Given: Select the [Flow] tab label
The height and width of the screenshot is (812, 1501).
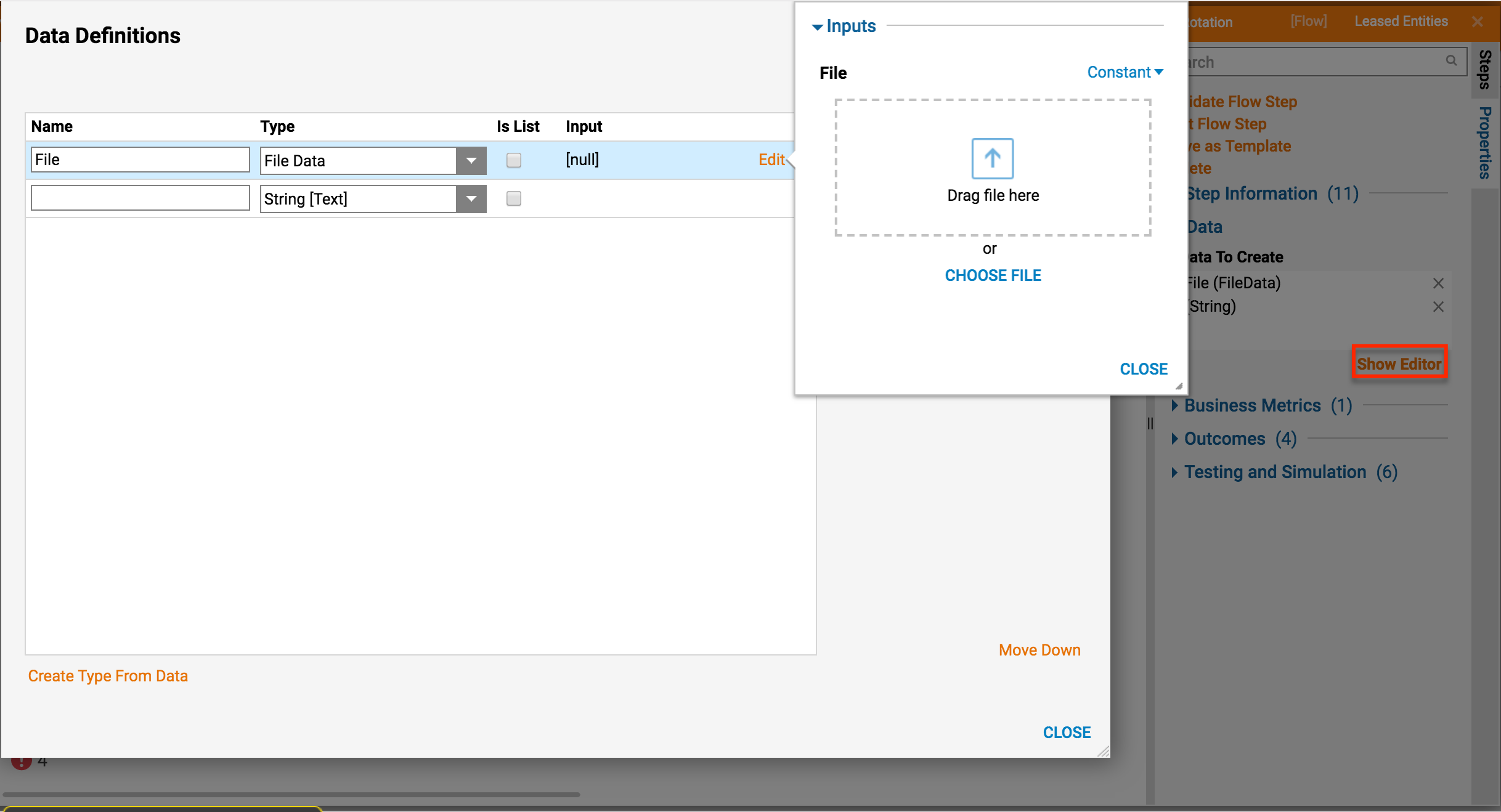Looking at the screenshot, I should click(x=1309, y=21).
